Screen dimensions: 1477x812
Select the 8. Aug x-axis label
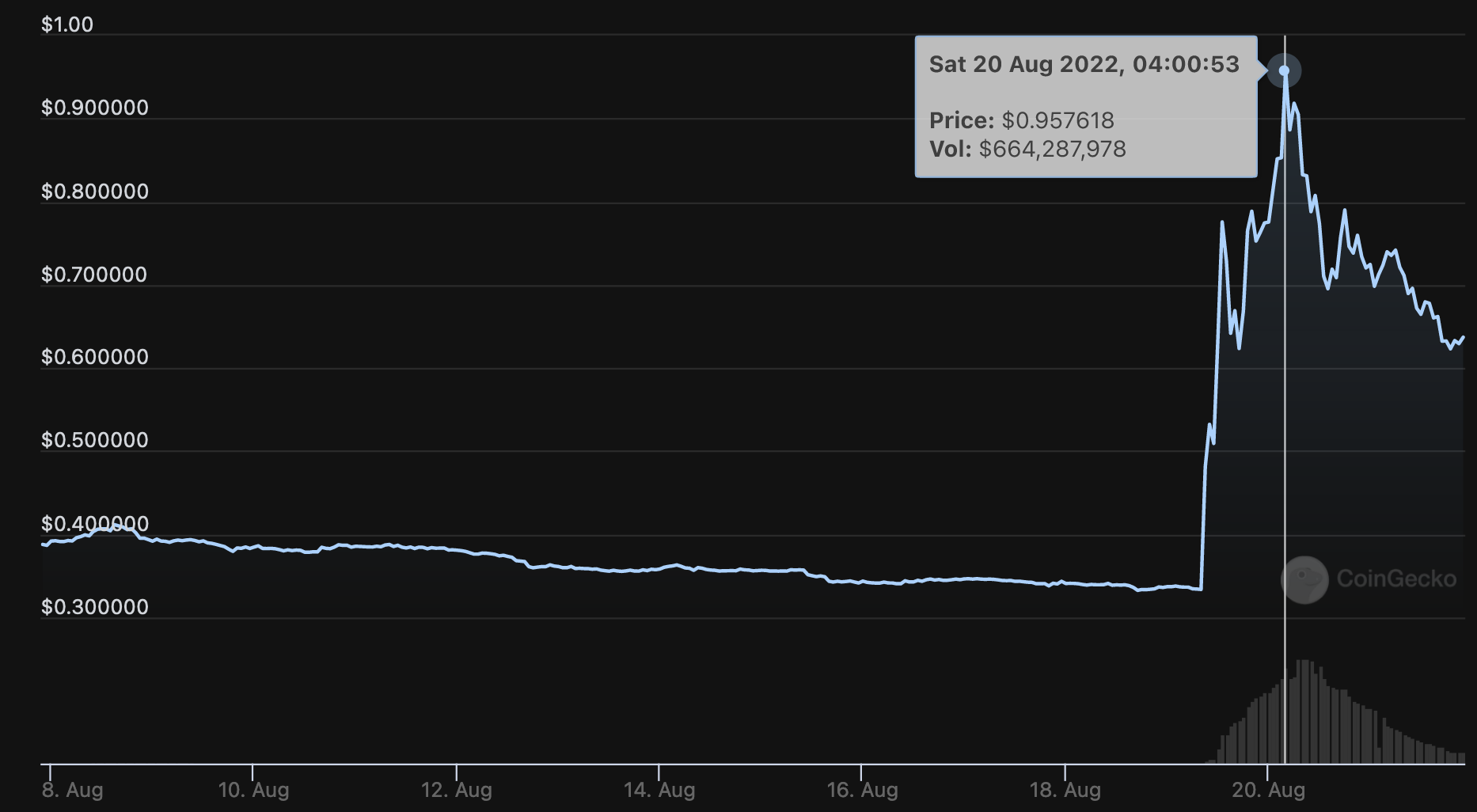coord(72,790)
